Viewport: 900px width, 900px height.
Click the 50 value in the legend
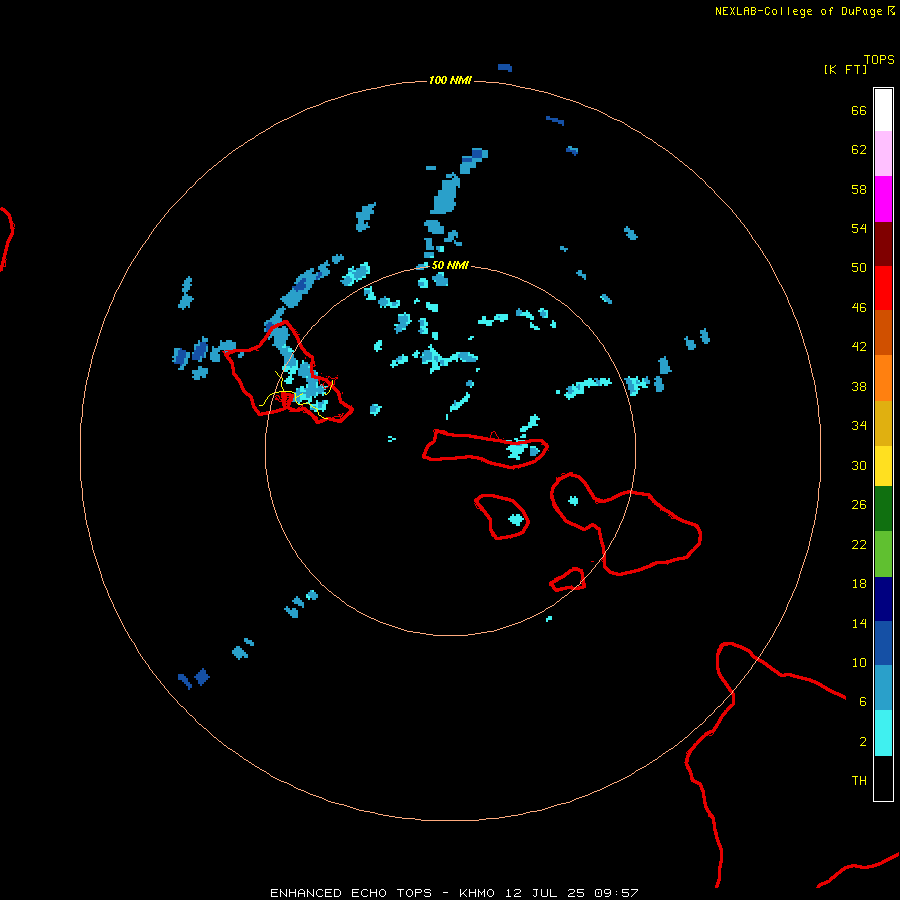pyautogui.click(x=859, y=268)
